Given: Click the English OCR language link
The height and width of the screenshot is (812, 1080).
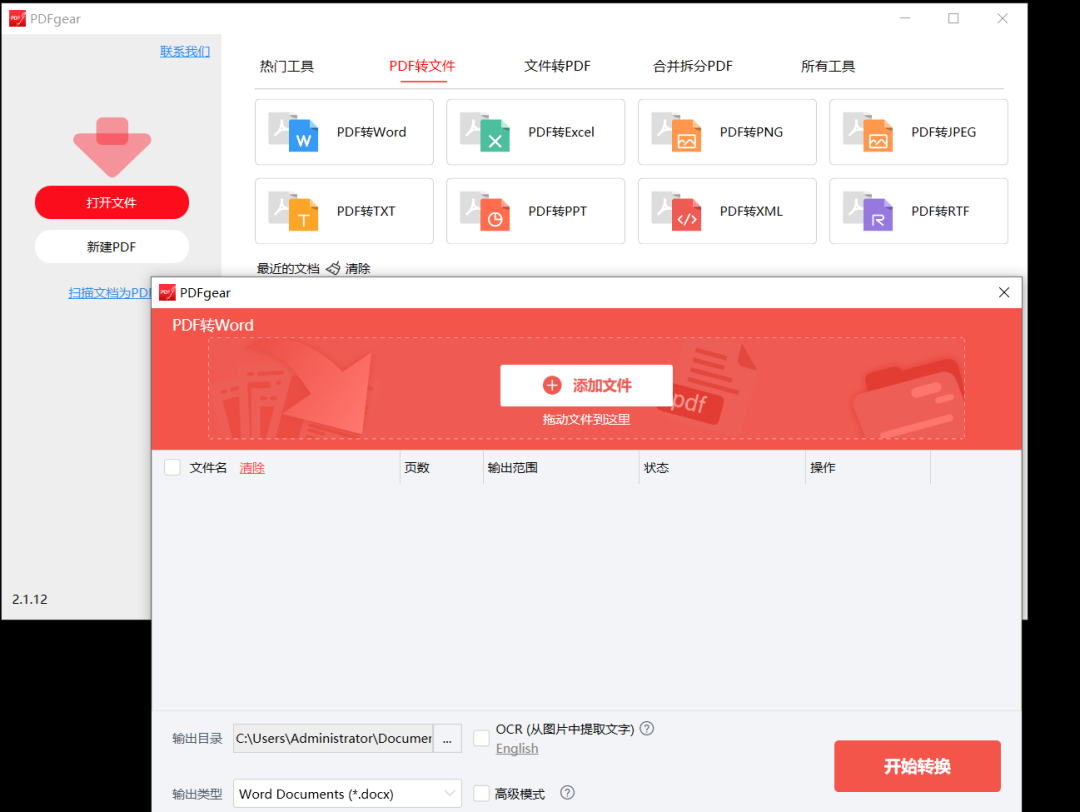Looking at the screenshot, I should [x=517, y=749].
